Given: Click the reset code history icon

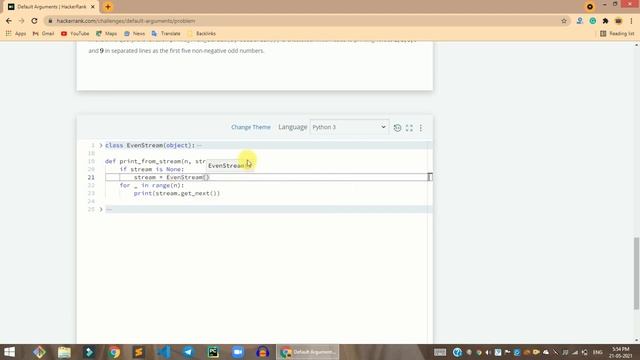Looking at the screenshot, I should pyautogui.click(x=397, y=128).
